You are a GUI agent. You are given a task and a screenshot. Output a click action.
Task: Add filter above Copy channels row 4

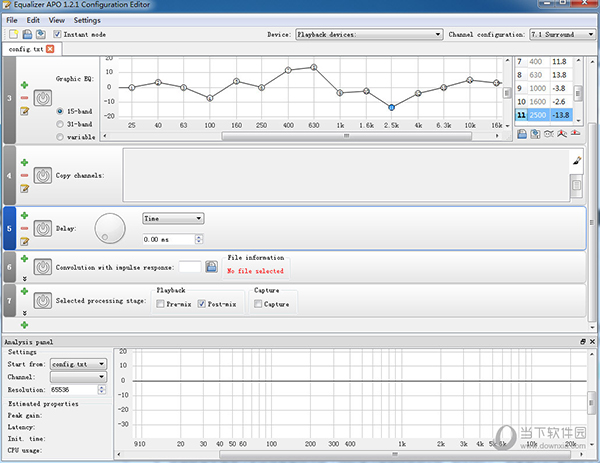click(24, 163)
